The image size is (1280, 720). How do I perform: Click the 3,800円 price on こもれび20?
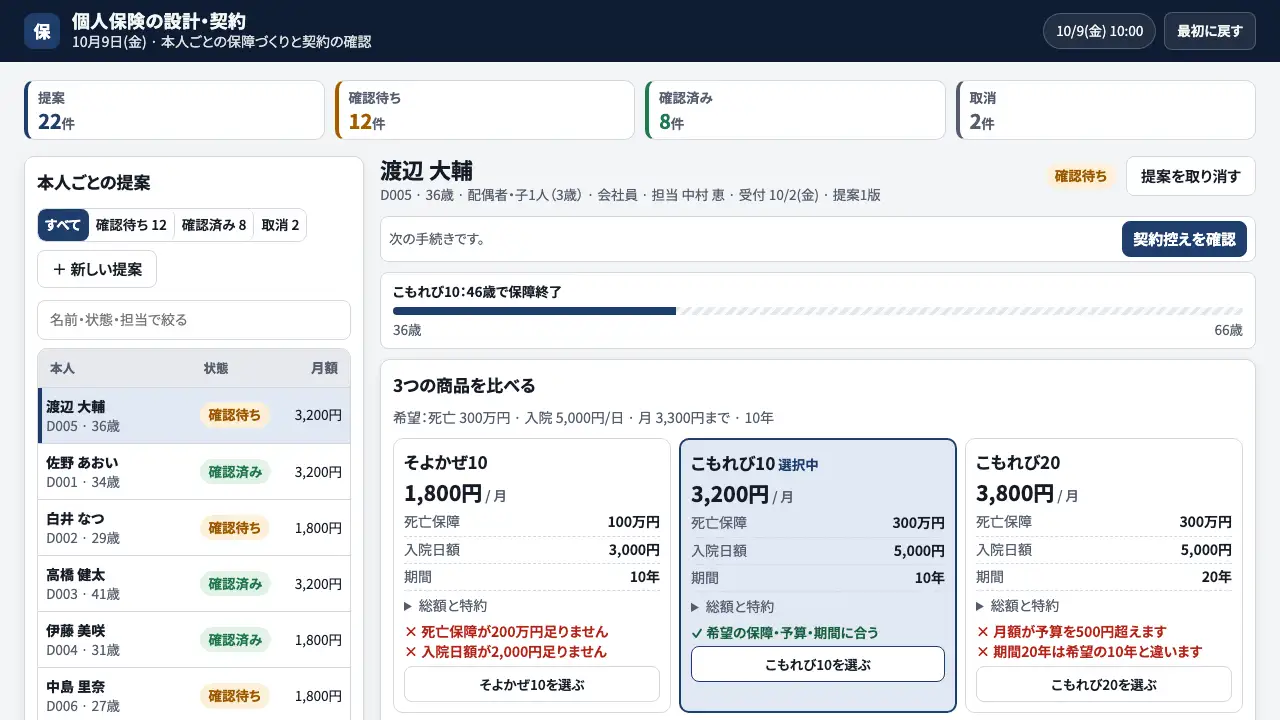tap(1015, 492)
